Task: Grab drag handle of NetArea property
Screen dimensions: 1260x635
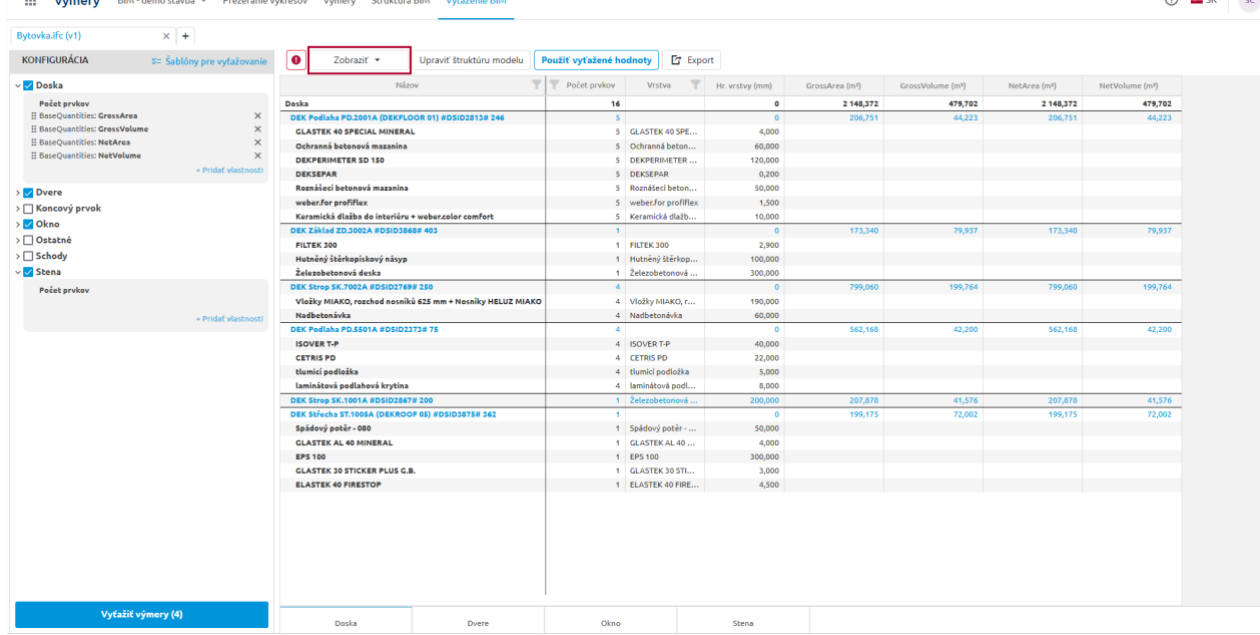Action: click(35, 142)
